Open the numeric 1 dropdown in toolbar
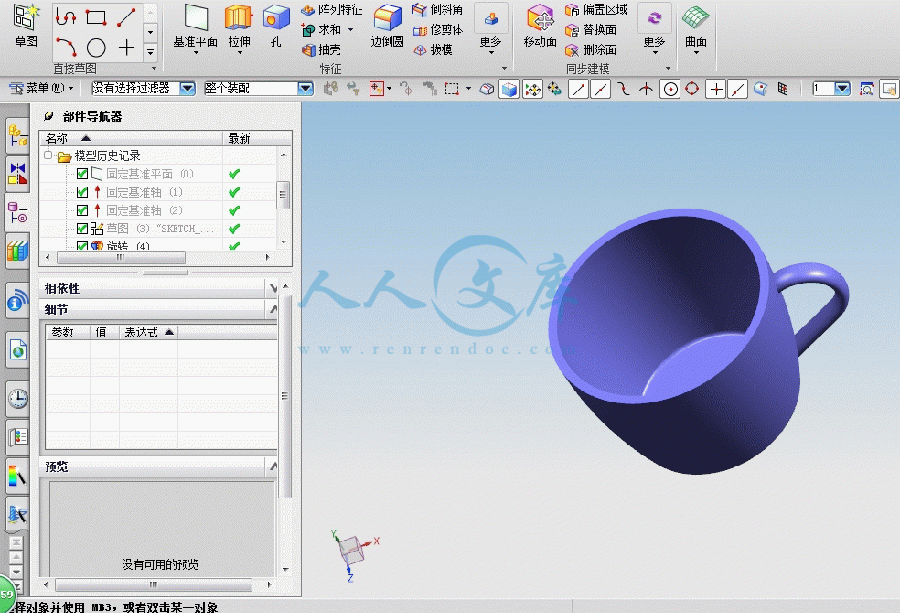This screenshot has height=613, width=900. coord(842,88)
